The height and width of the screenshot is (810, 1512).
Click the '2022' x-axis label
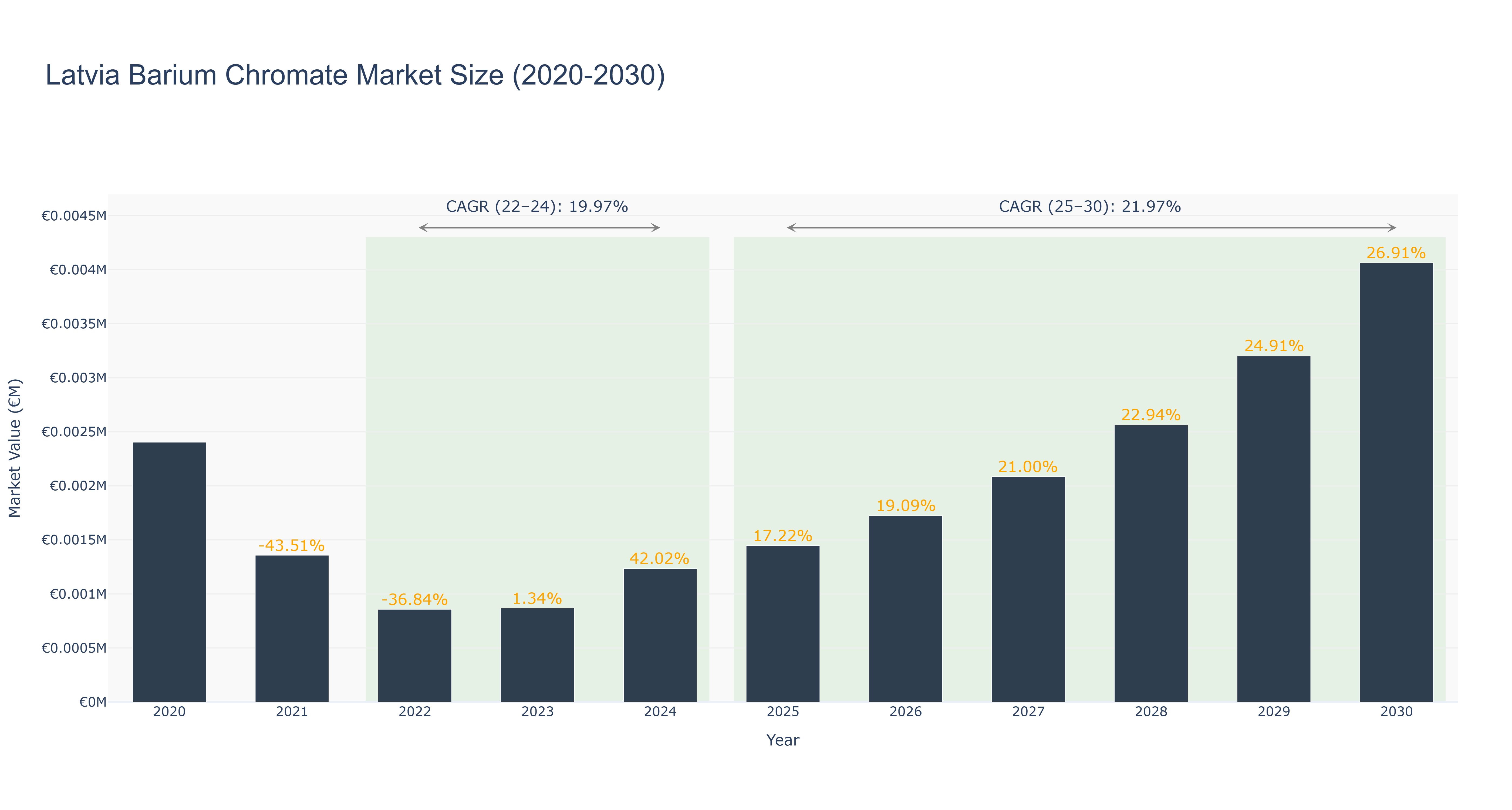414,712
